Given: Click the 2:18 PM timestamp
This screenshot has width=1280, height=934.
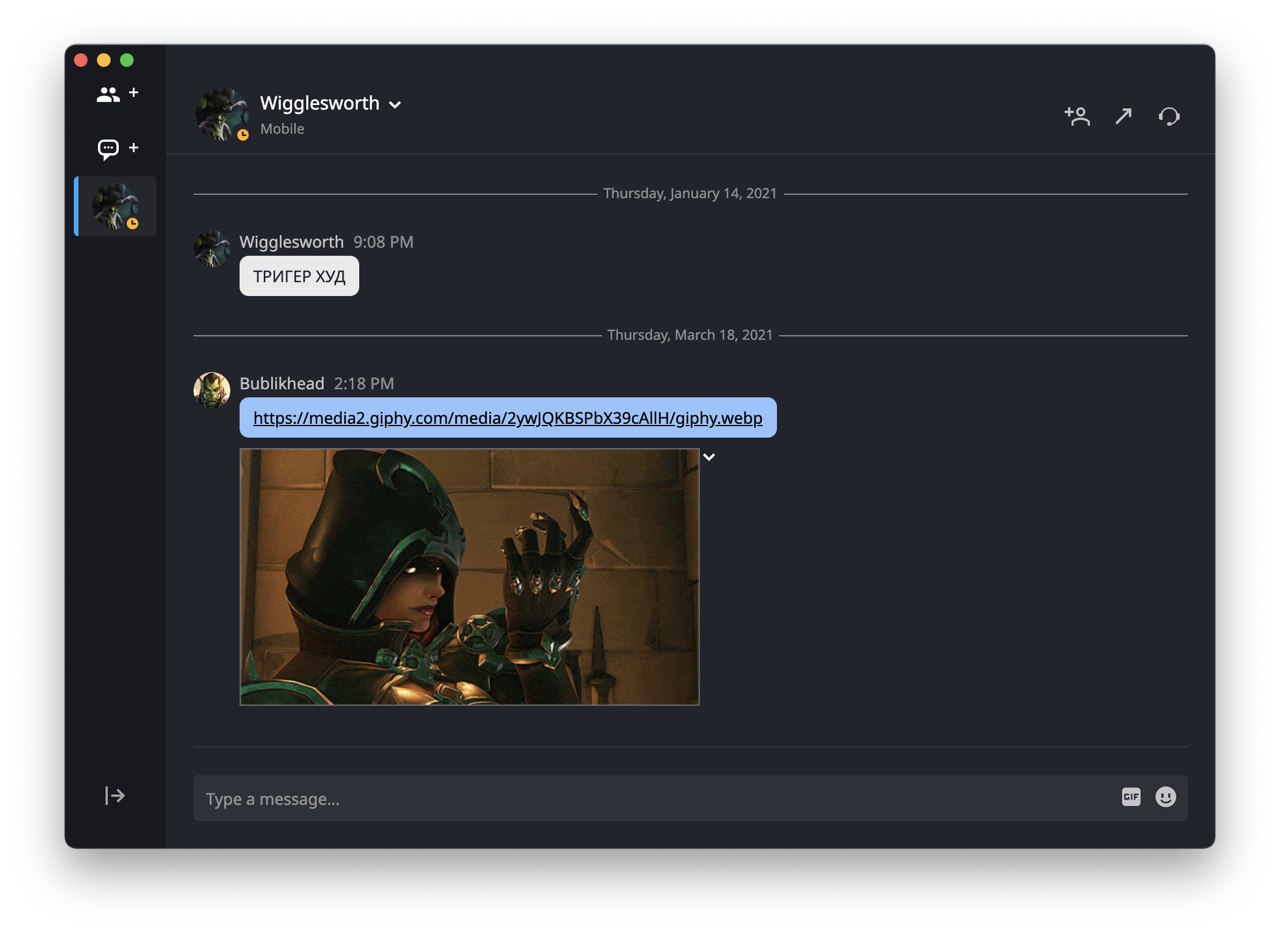Looking at the screenshot, I should (x=364, y=384).
